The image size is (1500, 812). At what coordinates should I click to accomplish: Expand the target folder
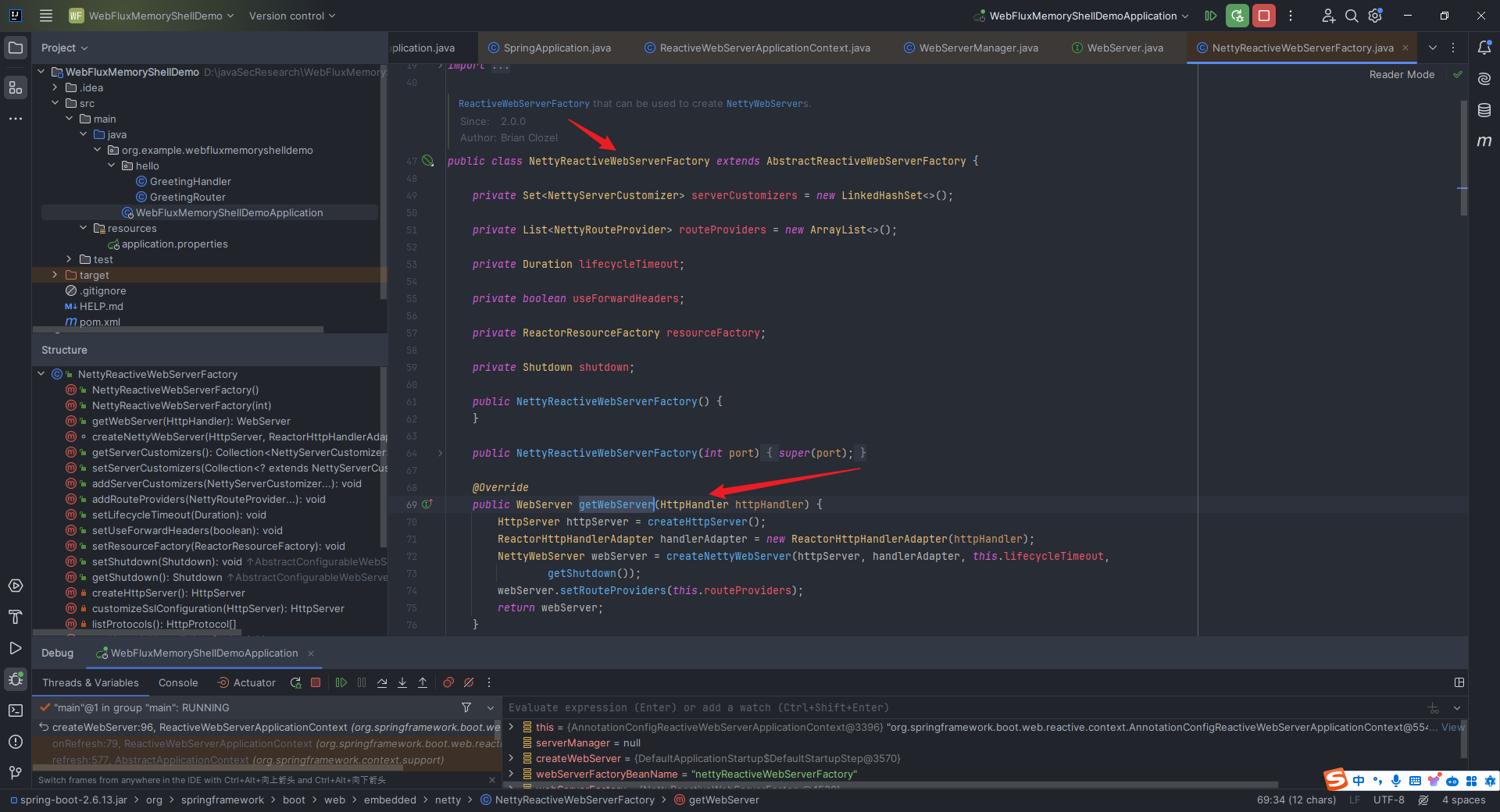click(x=55, y=275)
